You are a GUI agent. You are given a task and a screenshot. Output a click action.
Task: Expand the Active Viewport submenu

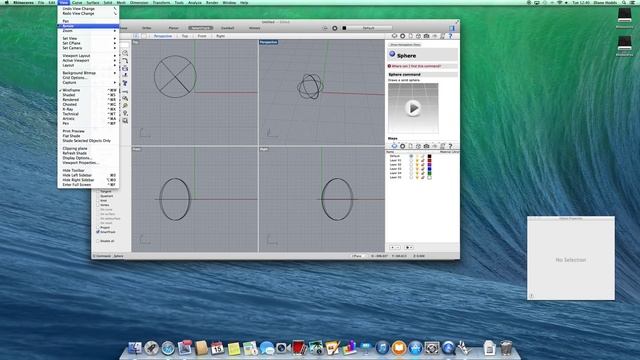pyautogui.click(x=88, y=60)
